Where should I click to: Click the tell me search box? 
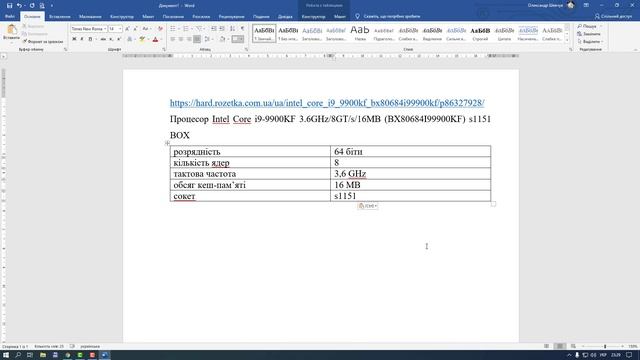(388, 17)
